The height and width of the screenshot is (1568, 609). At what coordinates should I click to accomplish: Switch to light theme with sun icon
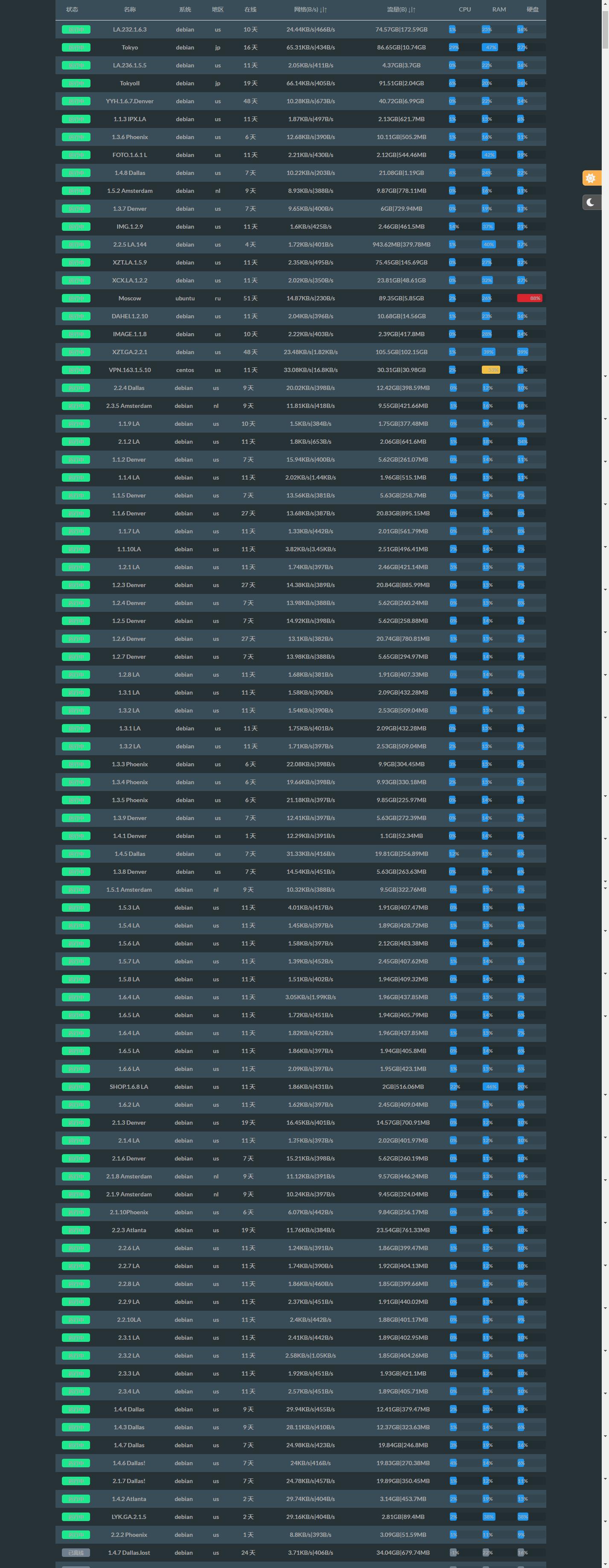pos(591,178)
